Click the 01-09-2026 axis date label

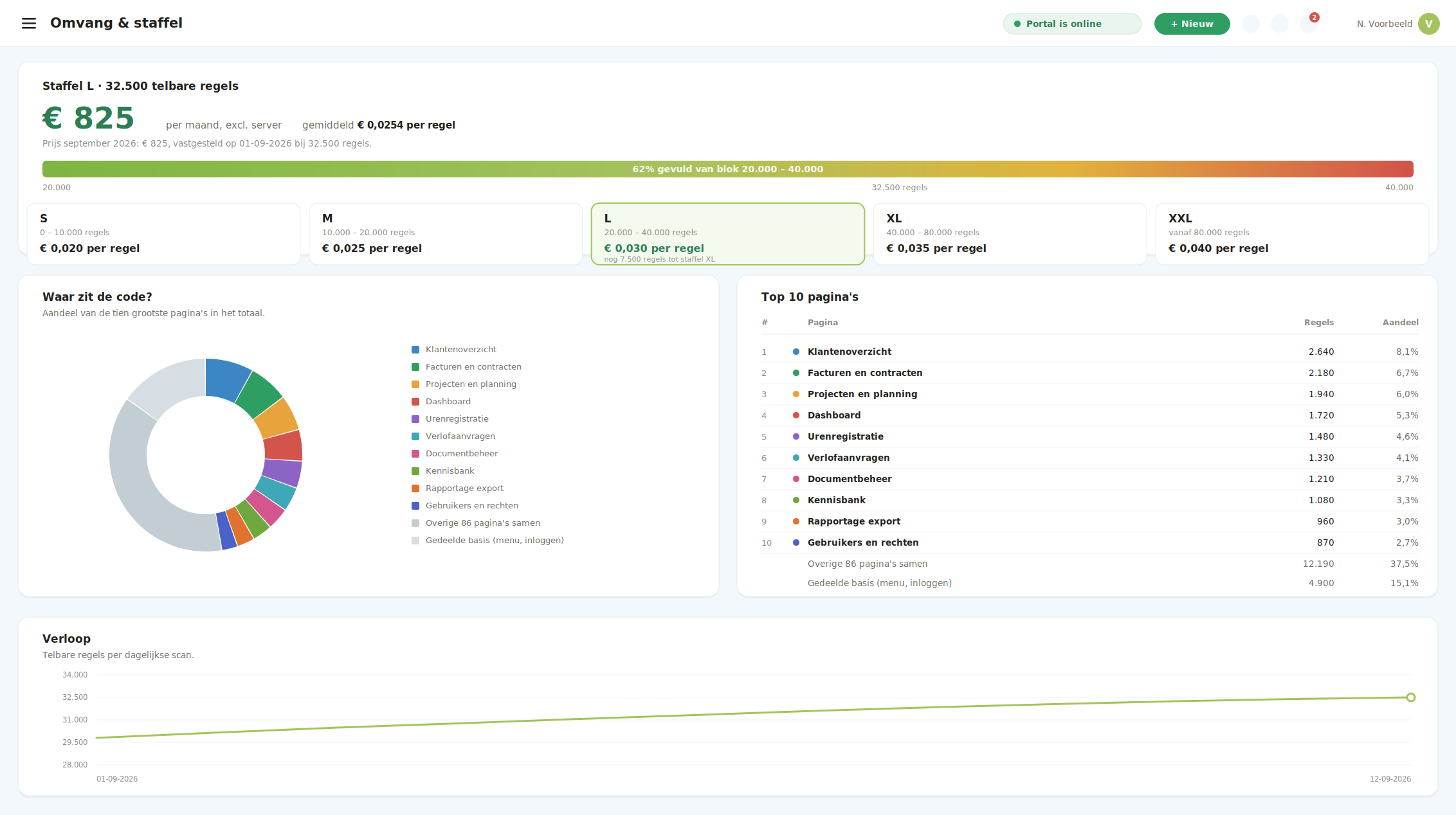tap(117, 779)
